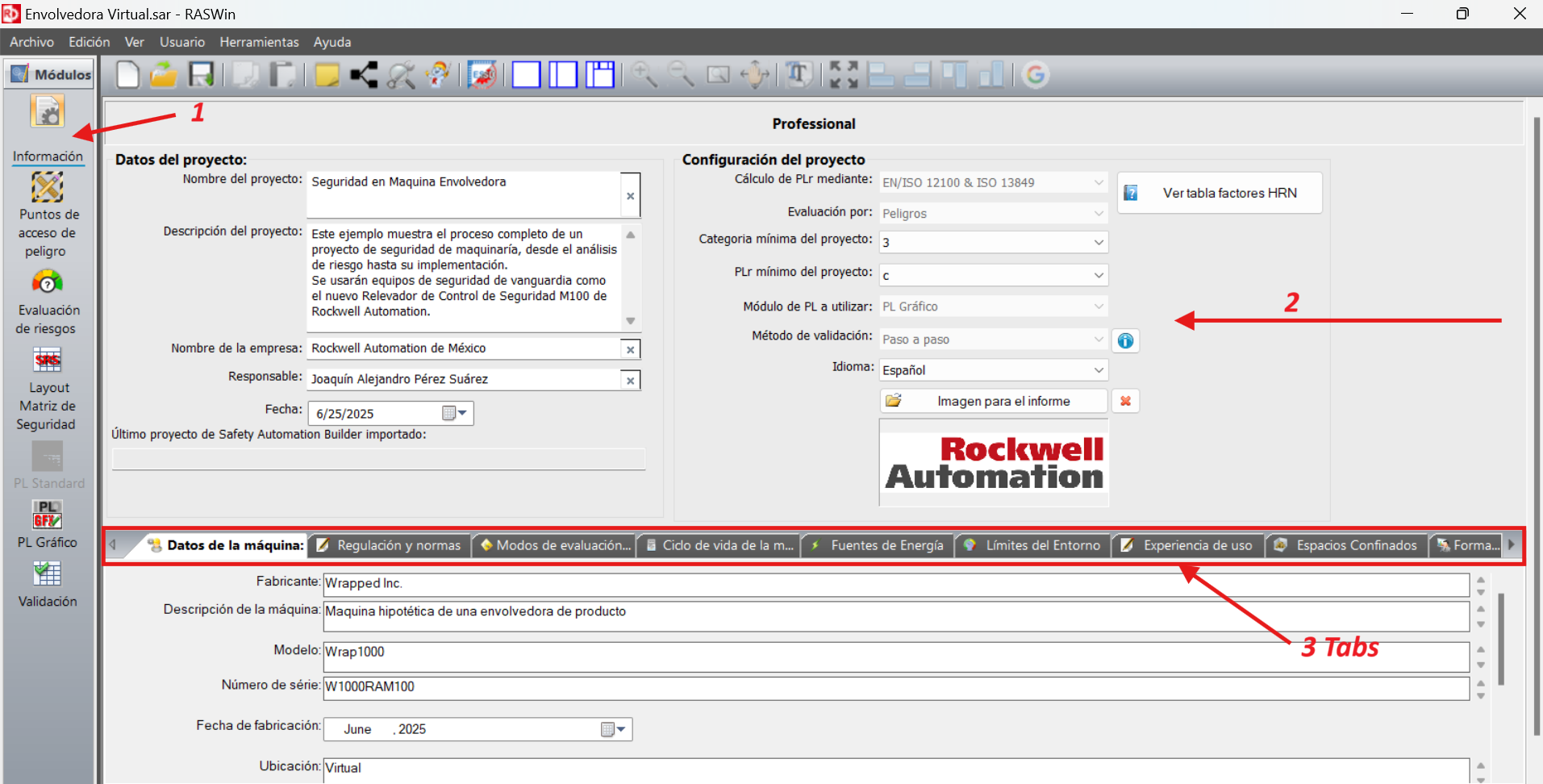Click the Módulos button
Viewport: 1543px width, 784px height.
[49, 74]
